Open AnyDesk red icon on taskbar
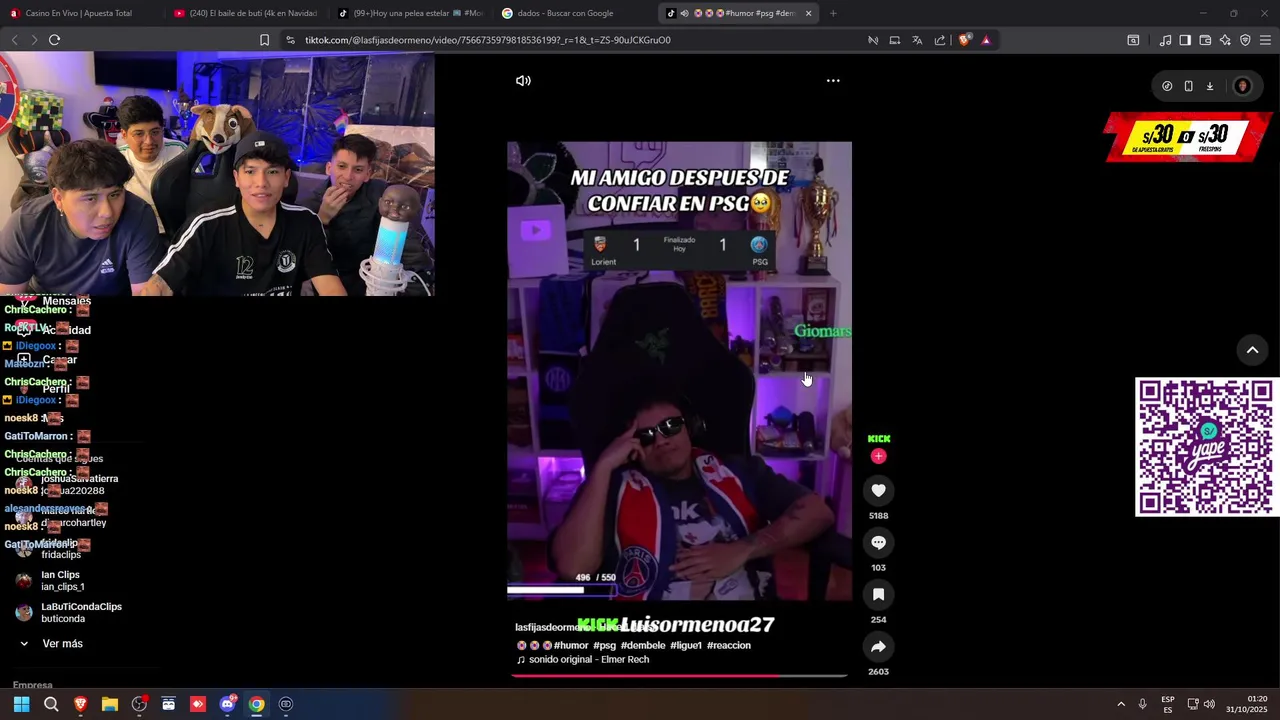The width and height of the screenshot is (1280, 720). coord(198,704)
